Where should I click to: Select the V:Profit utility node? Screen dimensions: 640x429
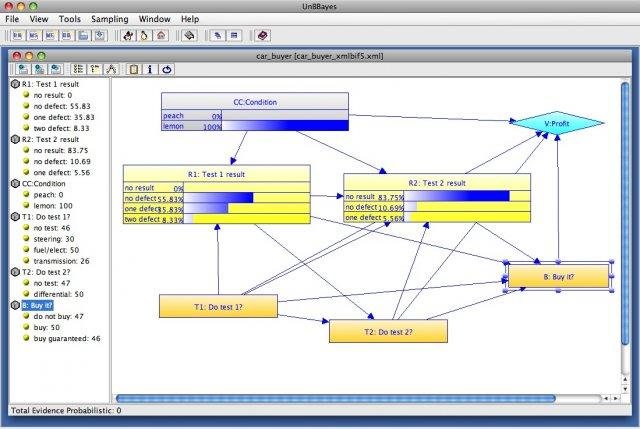[x=558, y=124]
